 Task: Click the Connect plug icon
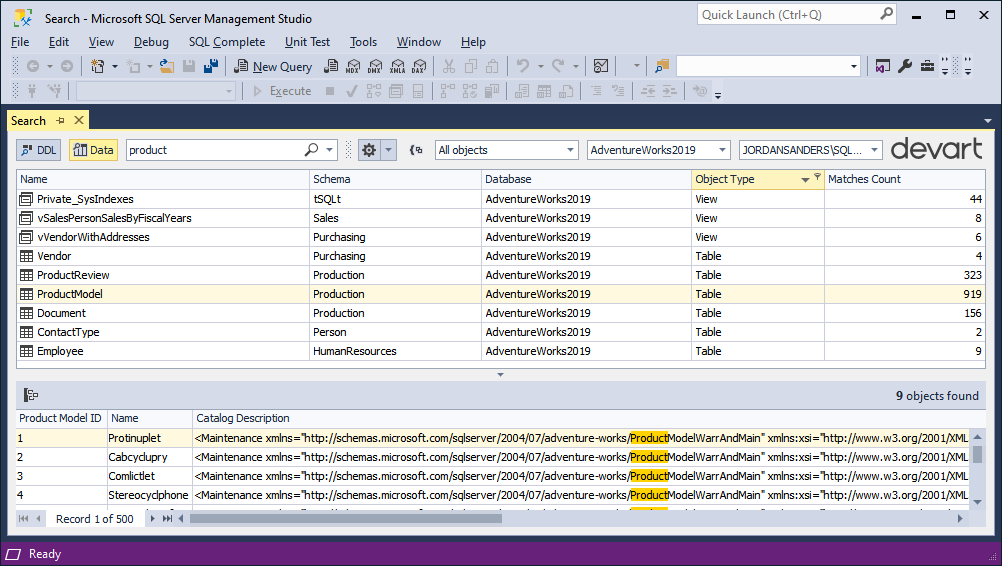pos(32,91)
